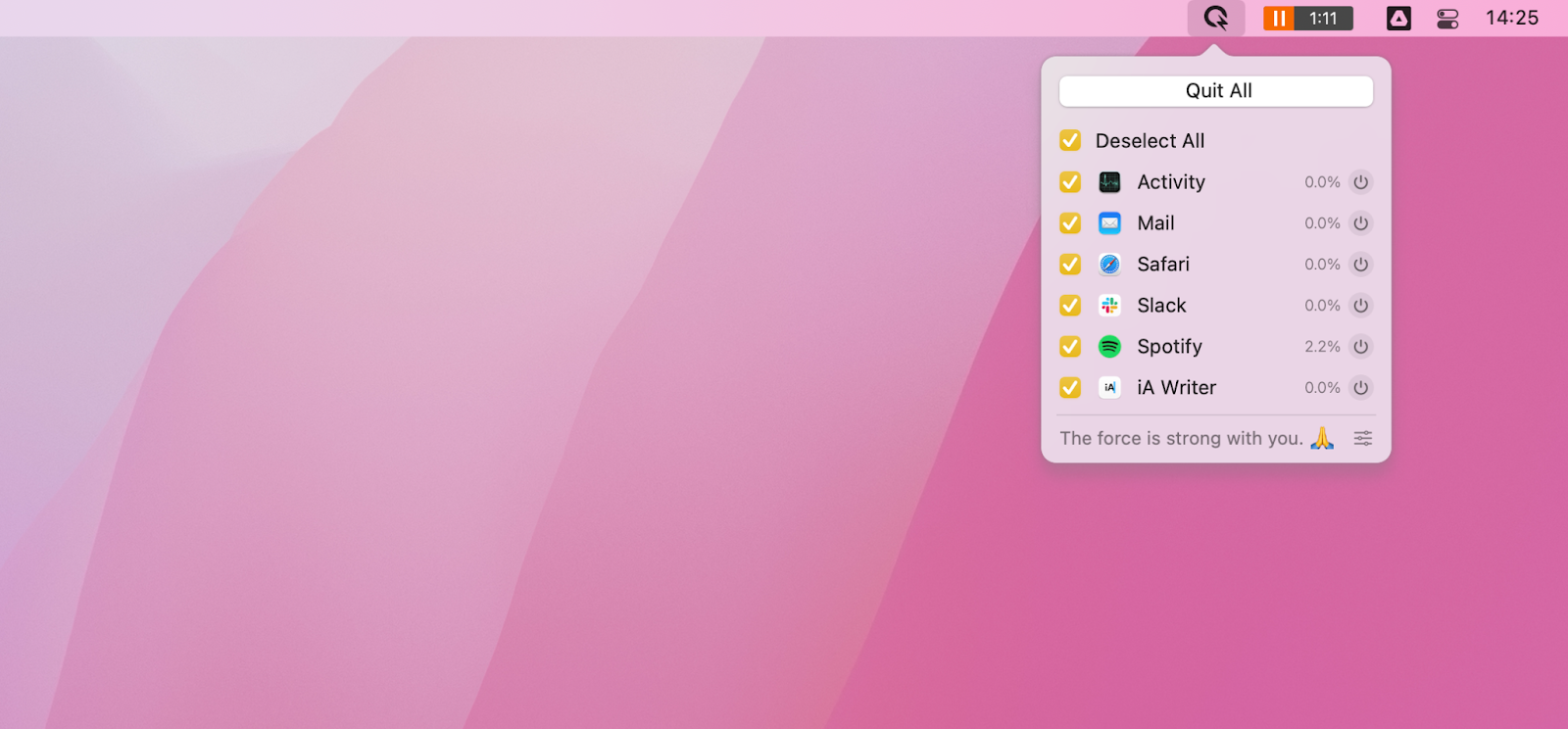Click the iA Writer app name
The image size is (1568, 729).
click(1176, 388)
